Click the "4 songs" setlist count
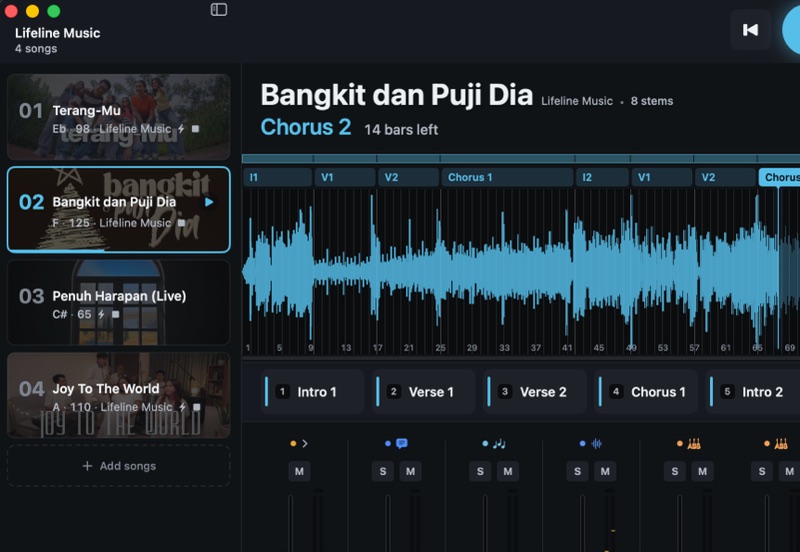800x552 pixels. click(x=36, y=49)
